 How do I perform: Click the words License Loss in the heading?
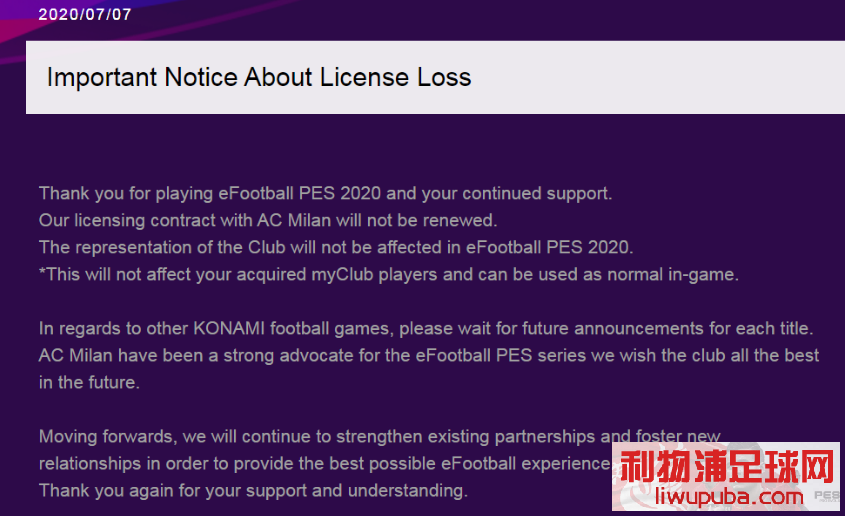click(x=396, y=77)
